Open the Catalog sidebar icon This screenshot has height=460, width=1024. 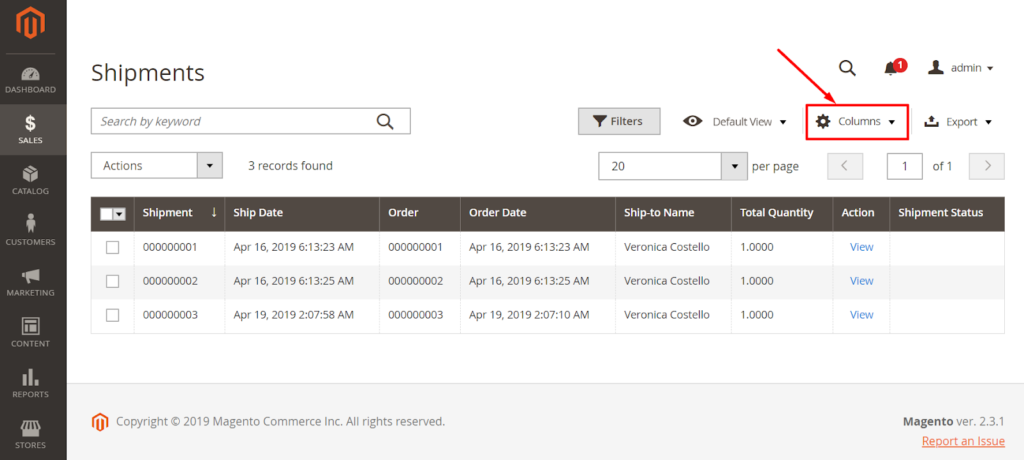pos(31,174)
